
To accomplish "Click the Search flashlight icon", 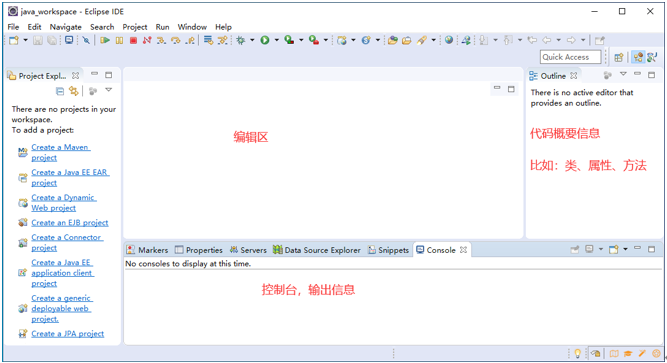I will coord(422,40).
